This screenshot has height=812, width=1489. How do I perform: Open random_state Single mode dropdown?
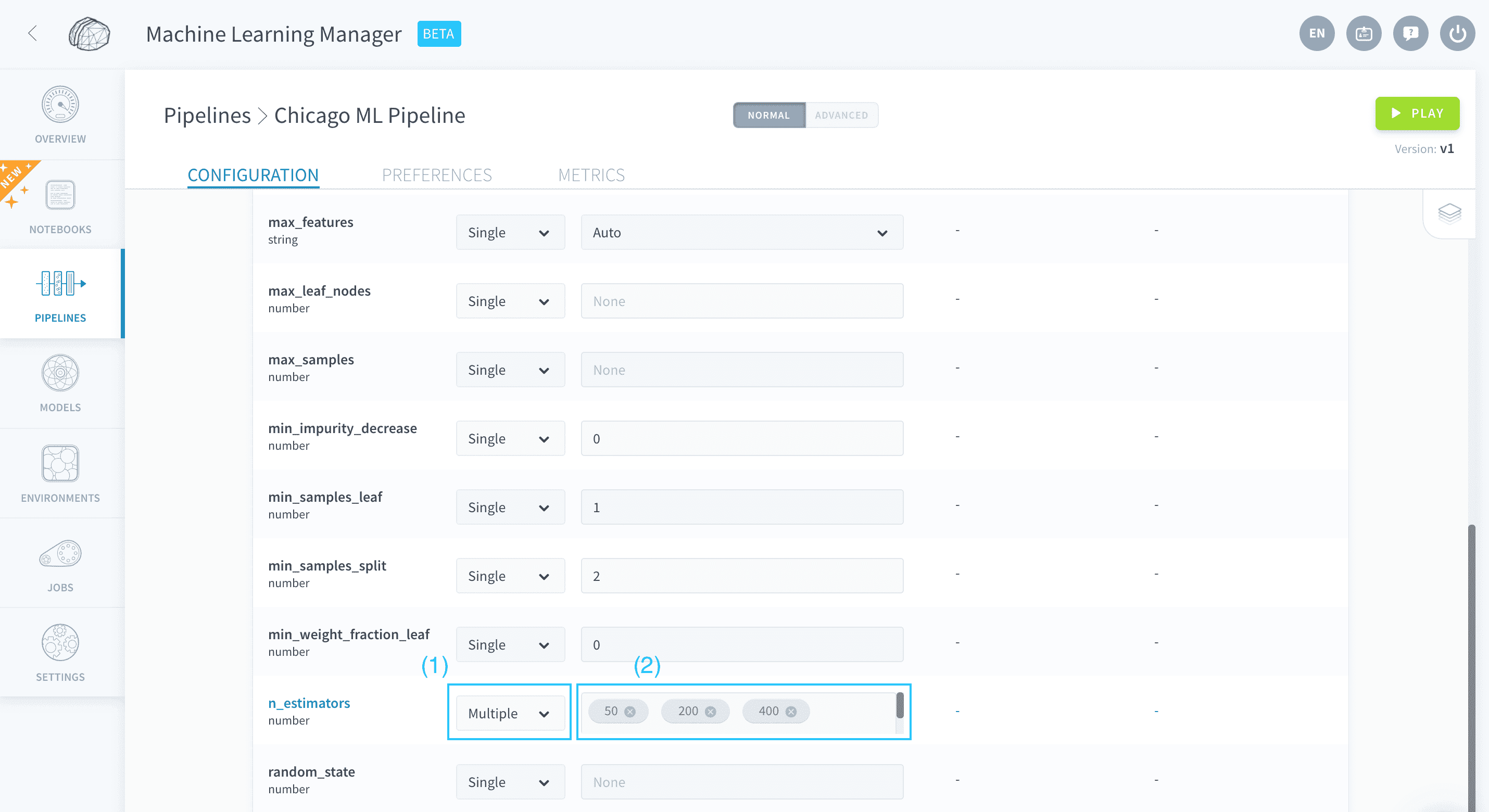pyautogui.click(x=510, y=782)
